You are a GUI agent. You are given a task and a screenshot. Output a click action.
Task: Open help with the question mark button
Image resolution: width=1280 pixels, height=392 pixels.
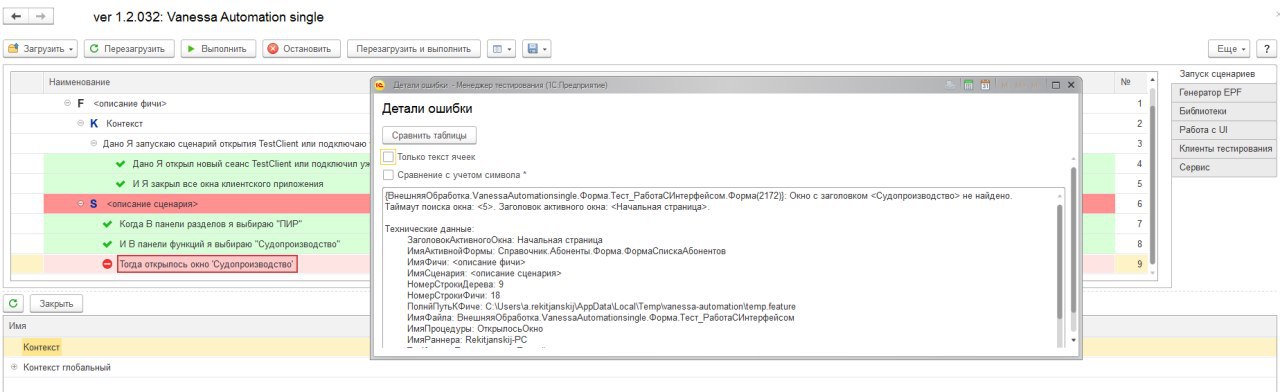click(1267, 48)
